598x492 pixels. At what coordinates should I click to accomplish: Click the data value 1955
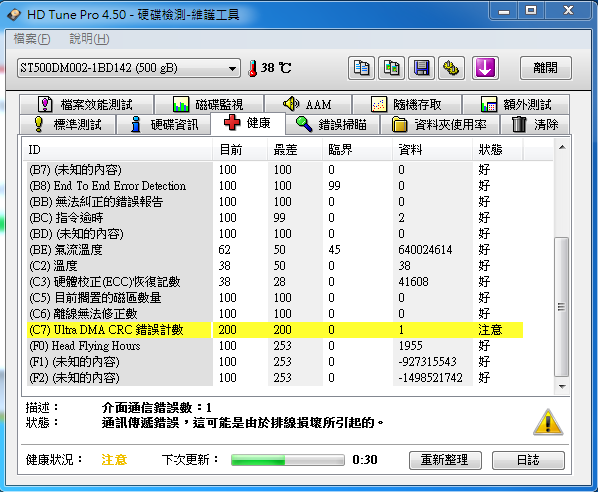tap(410, 346)
